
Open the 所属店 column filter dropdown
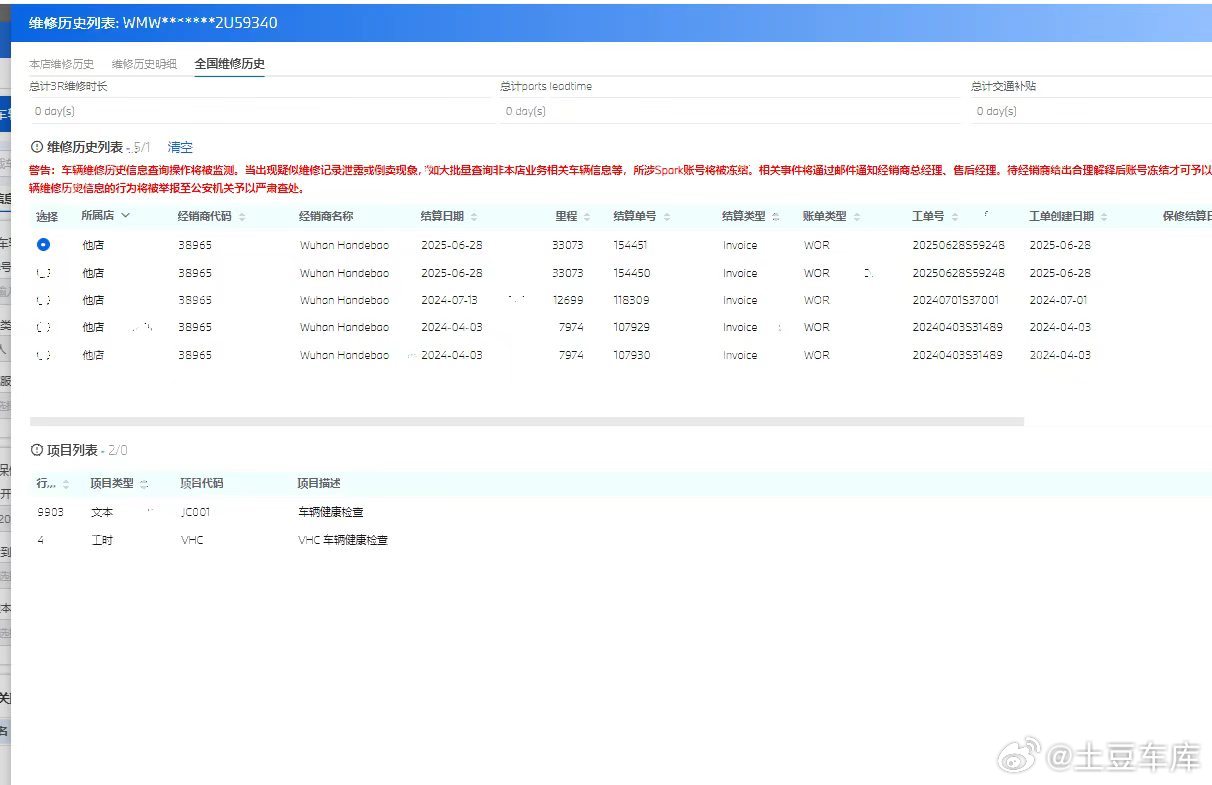point(125,216)
